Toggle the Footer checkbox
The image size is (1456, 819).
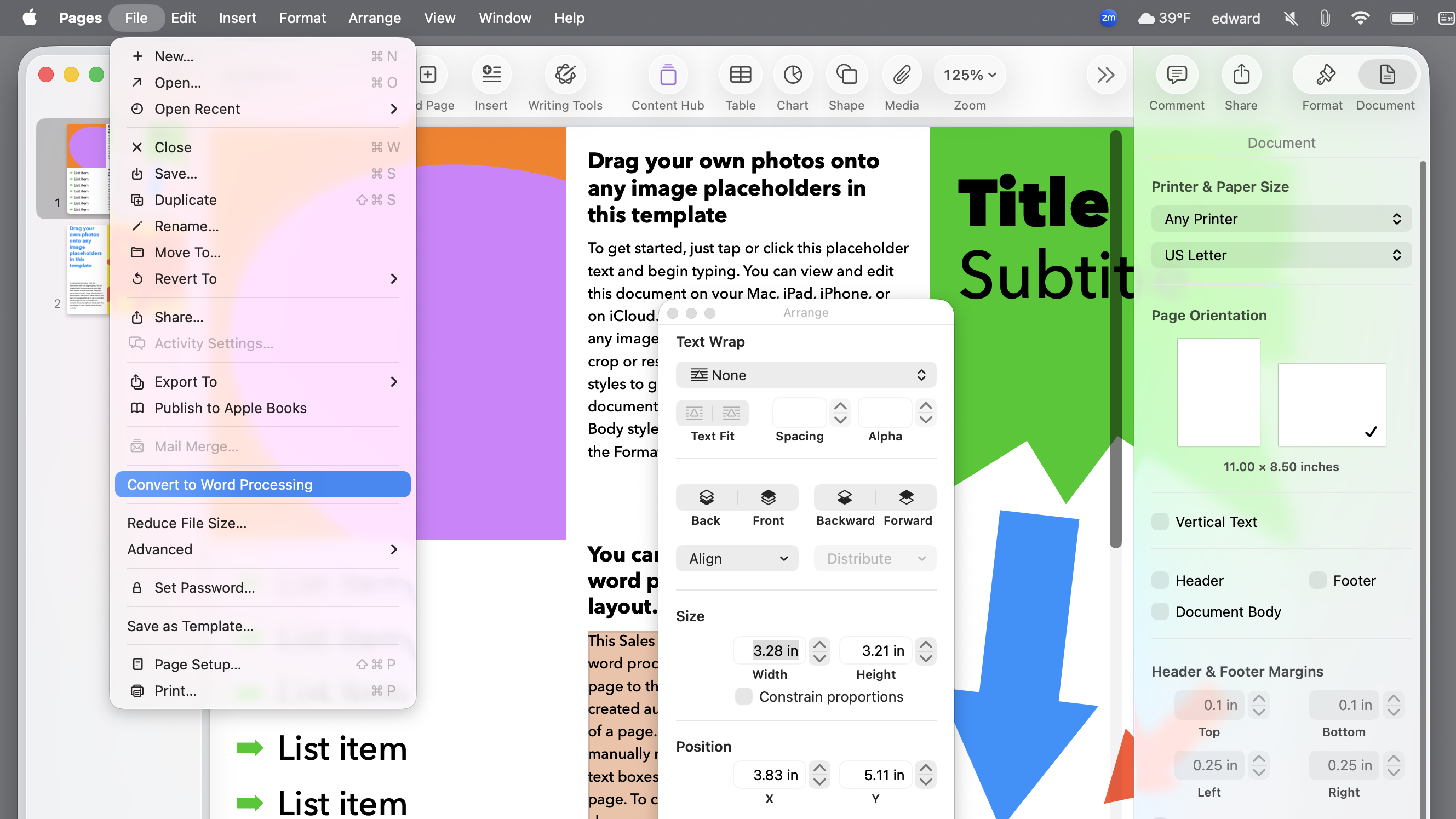pos(1317,581)
